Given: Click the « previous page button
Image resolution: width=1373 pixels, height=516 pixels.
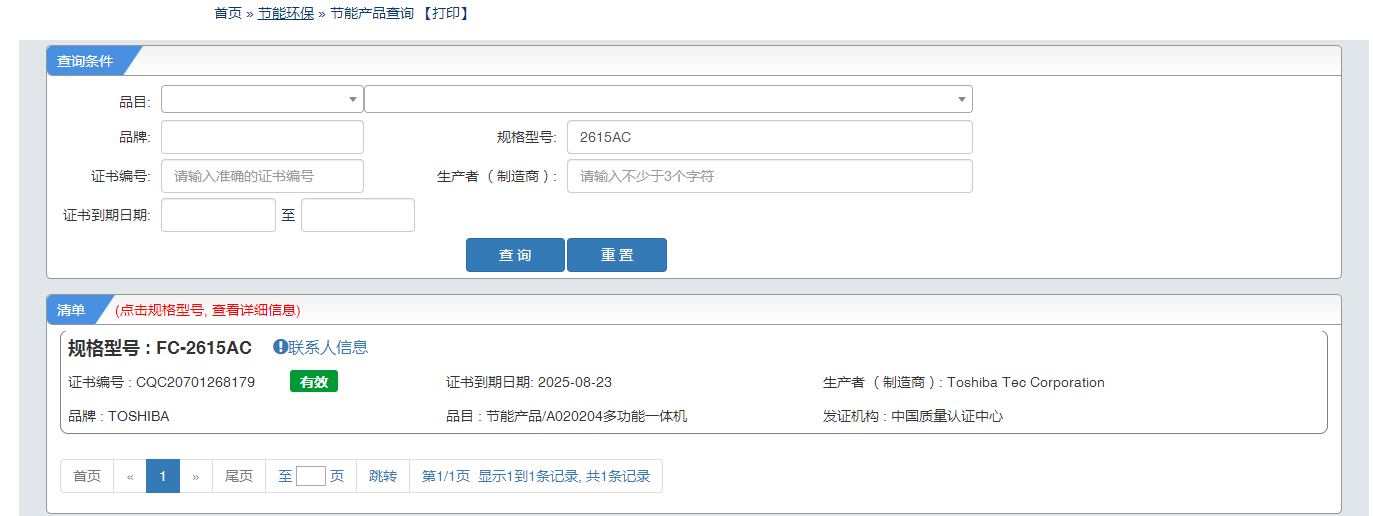Looking at the screenshot, I should pos(130,476).
